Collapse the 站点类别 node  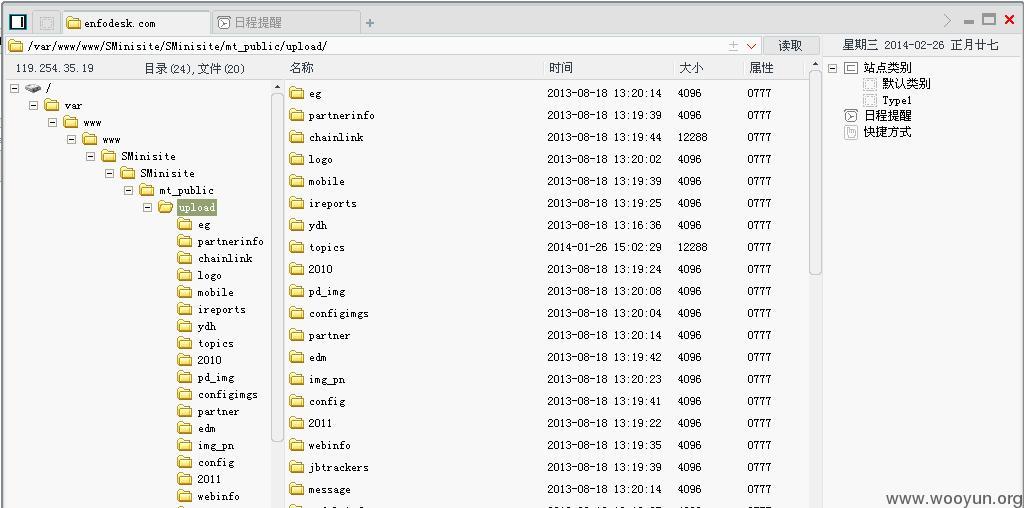tap(832, 68)
